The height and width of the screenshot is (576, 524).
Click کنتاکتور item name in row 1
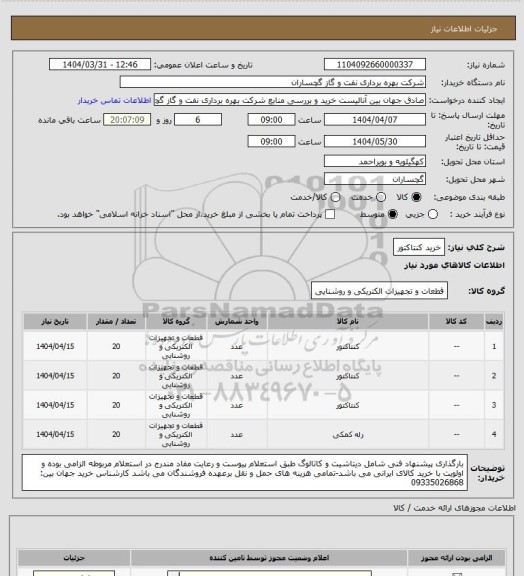[348, 346]
